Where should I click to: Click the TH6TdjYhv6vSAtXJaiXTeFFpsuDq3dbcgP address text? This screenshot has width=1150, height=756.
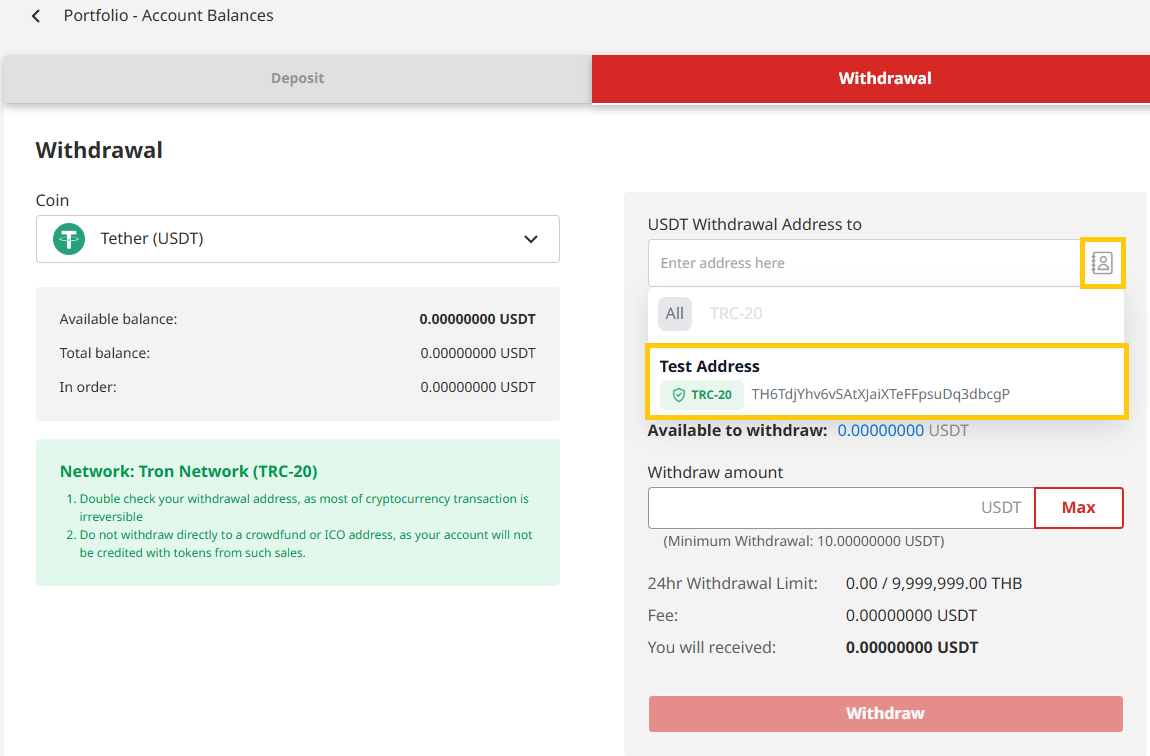[880, 394]
